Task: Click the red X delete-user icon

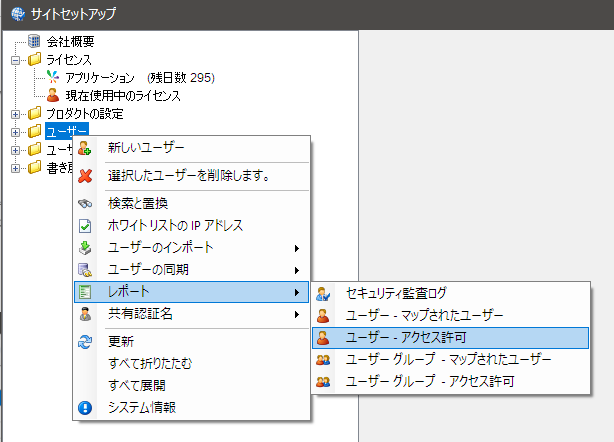Action: (x=85, y=176)
